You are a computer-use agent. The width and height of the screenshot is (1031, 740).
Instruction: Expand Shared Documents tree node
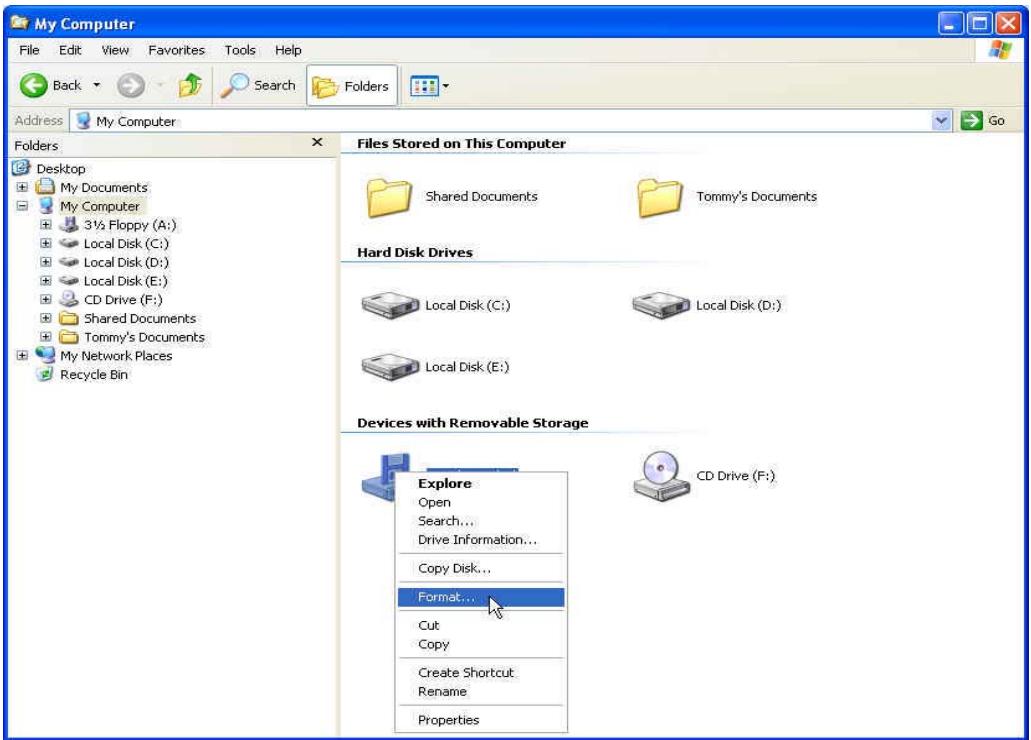[x=45, y=318]
